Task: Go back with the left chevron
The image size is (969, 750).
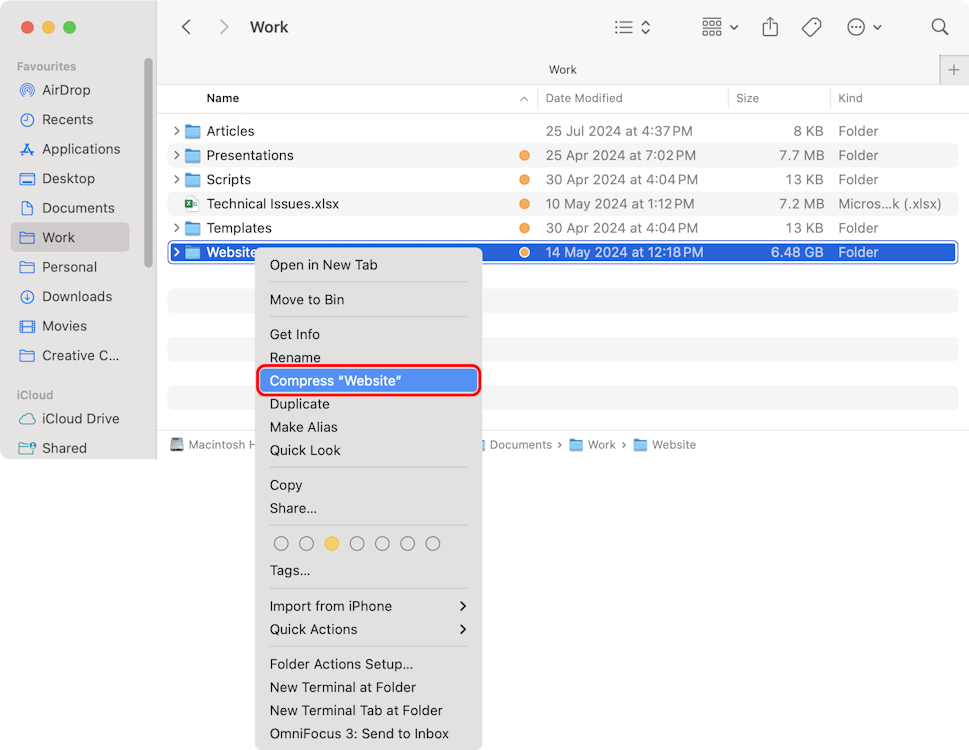Action: (186, 27)
